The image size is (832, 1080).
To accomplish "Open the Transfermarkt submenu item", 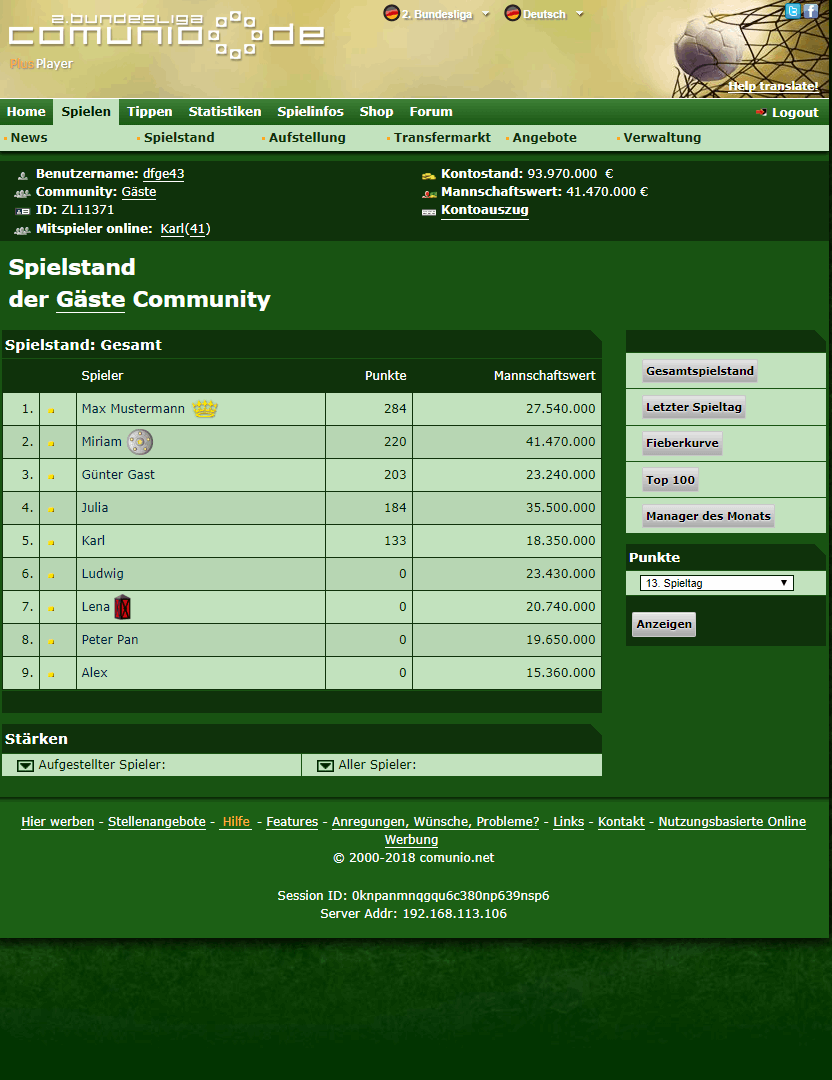I will click(x=442, y=138).
